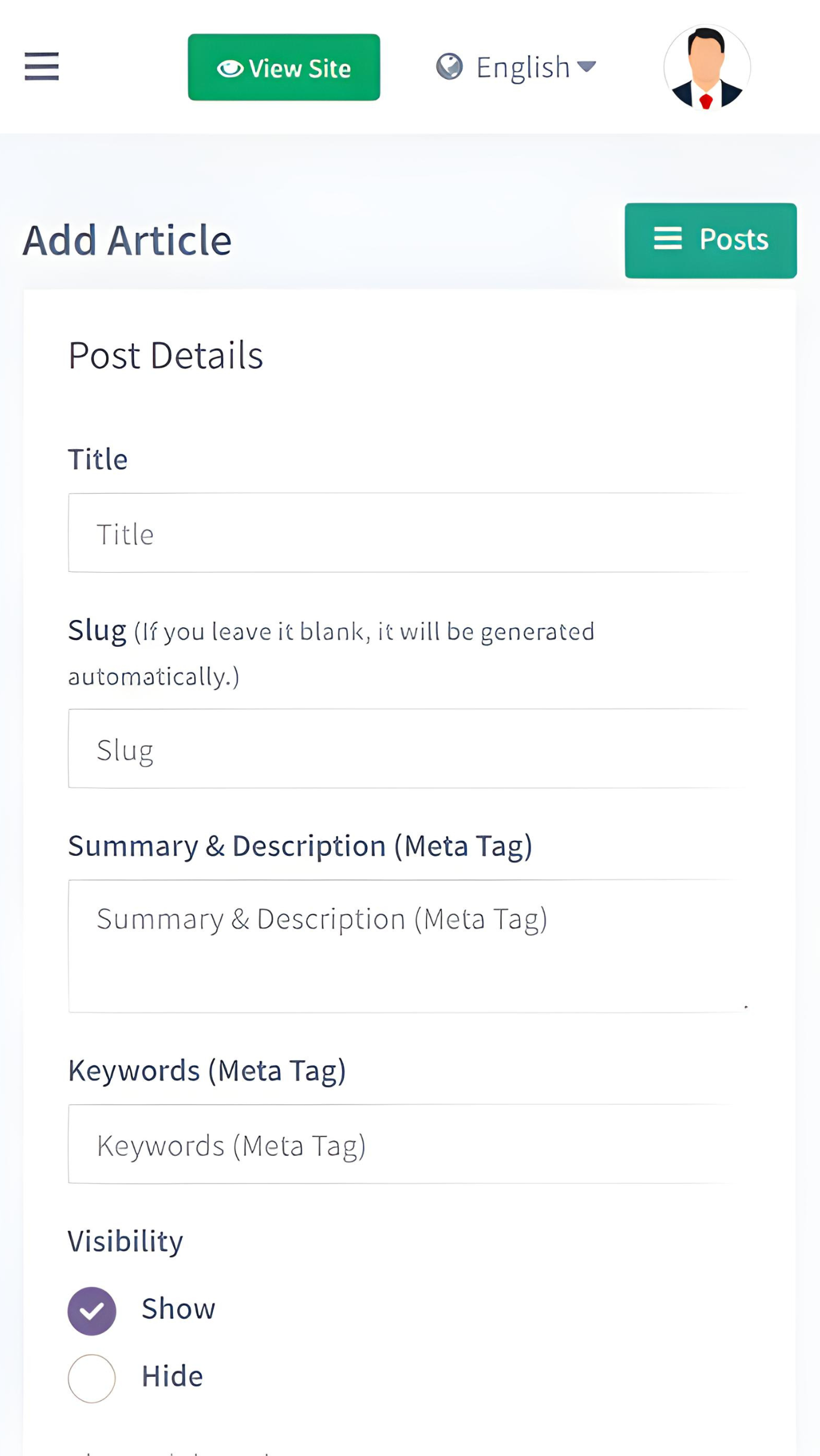Viewport: 820px width, 1456px height.
Task: Click into Summary & Description textarea
Action: tap(407, 946)
